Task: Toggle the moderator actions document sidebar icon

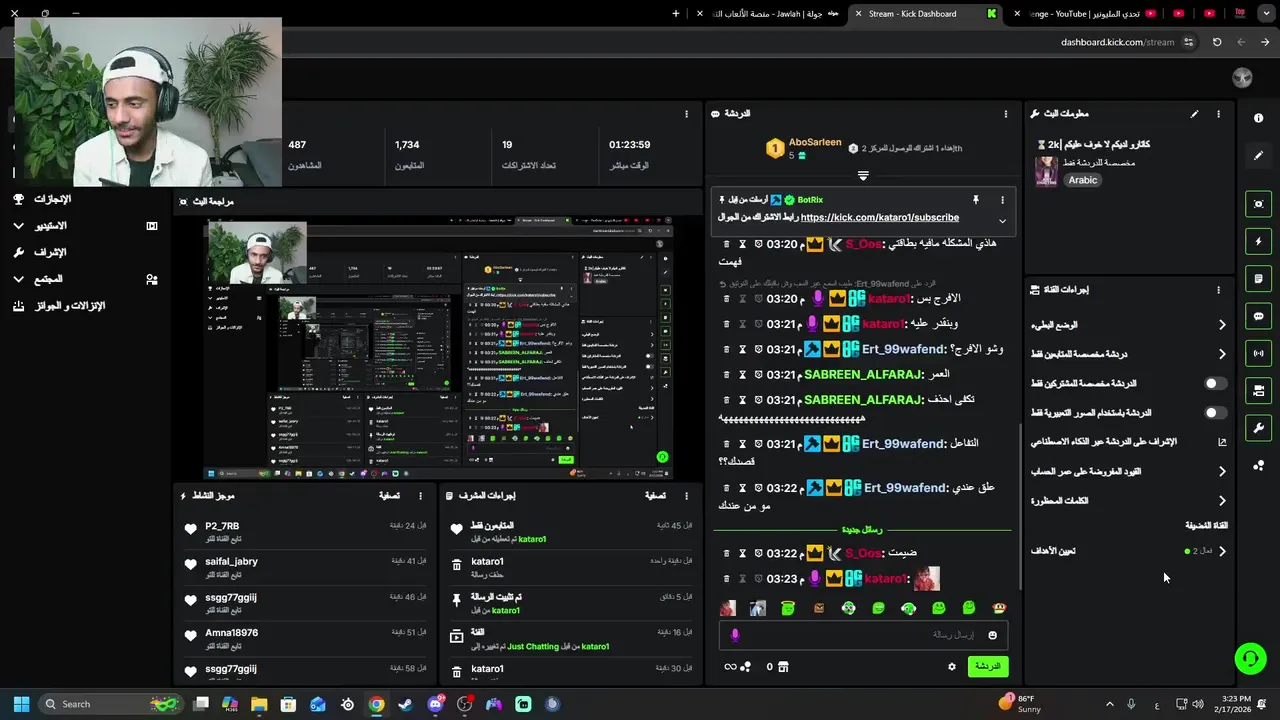Action: point(1258,279)
